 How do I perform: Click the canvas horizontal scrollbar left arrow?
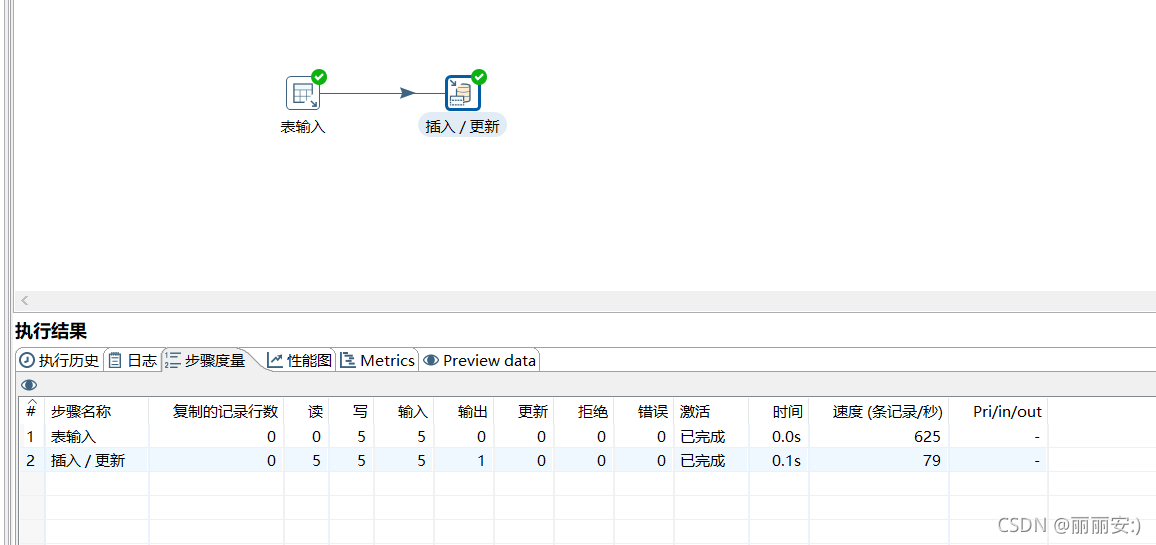pyautogui.click(x=24, y=300)
